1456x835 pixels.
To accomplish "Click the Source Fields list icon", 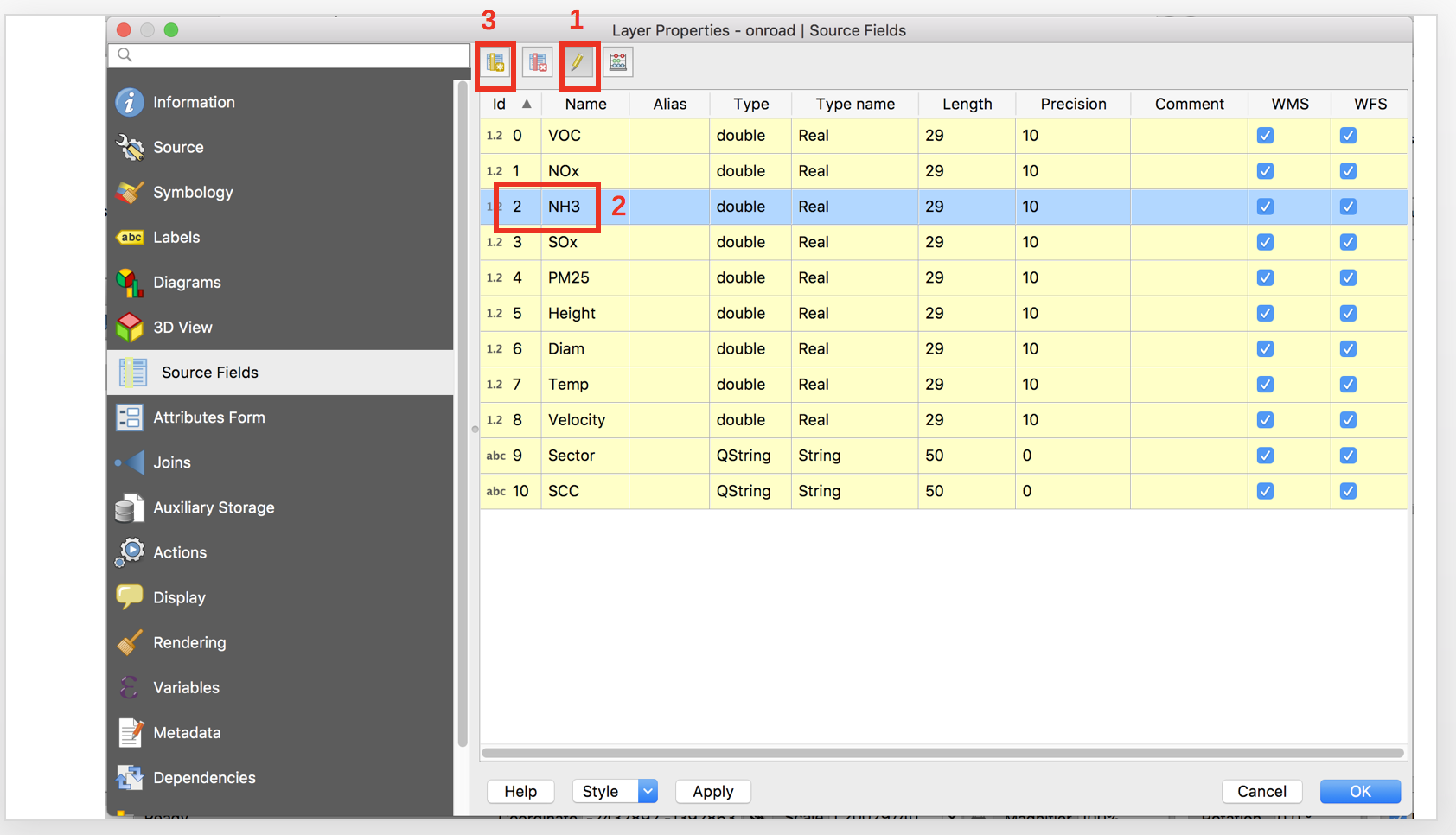I will 133,373.
